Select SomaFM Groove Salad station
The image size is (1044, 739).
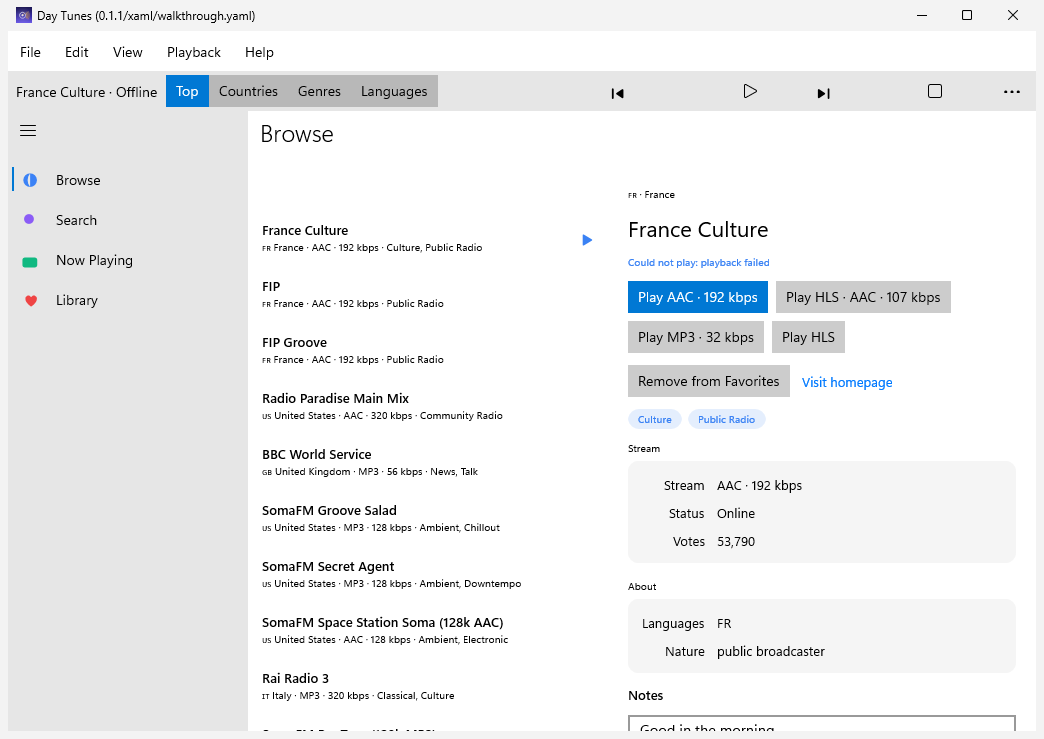point(426,518)
